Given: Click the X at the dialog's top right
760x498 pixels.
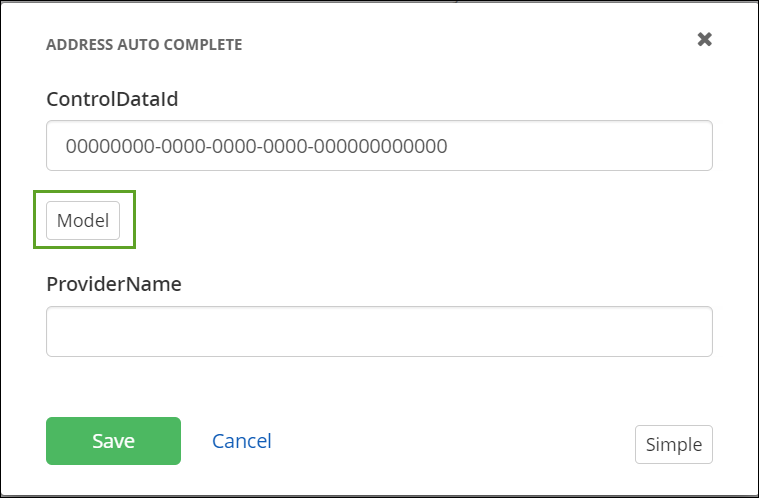Looking at the screenshot, I should click(x=704, y=40).
